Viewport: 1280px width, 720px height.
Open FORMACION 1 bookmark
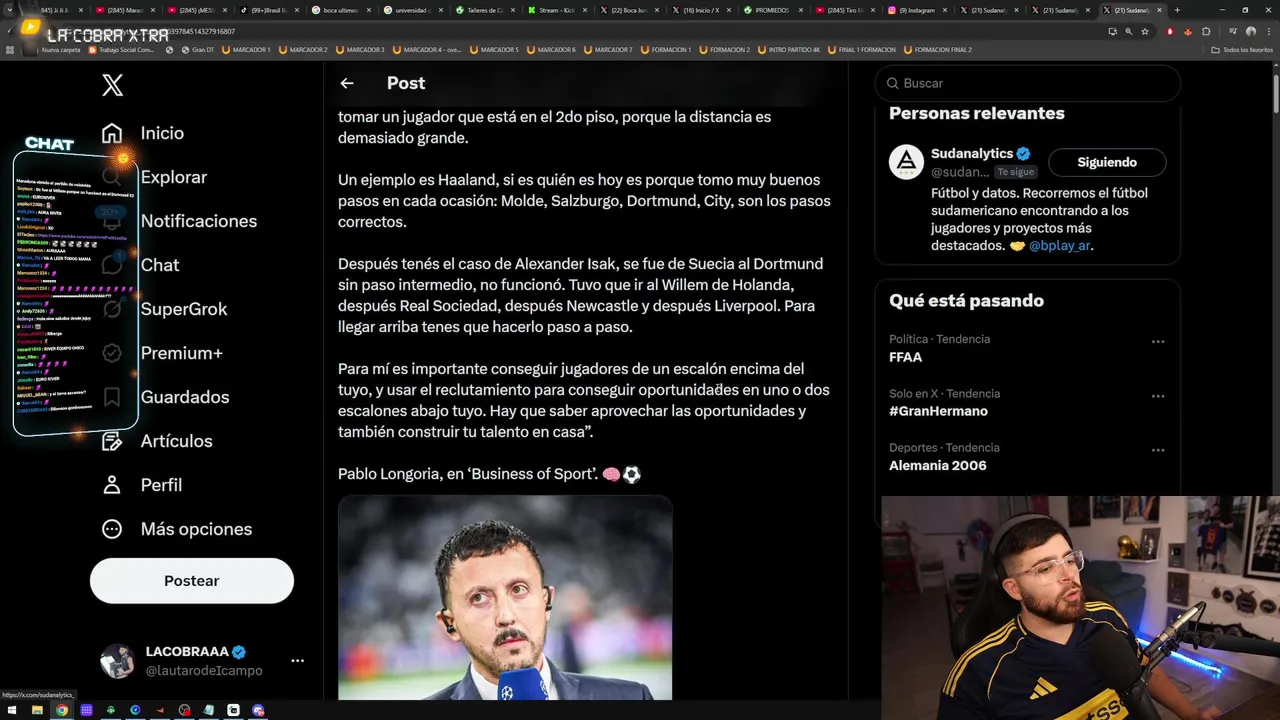[666, 49]
